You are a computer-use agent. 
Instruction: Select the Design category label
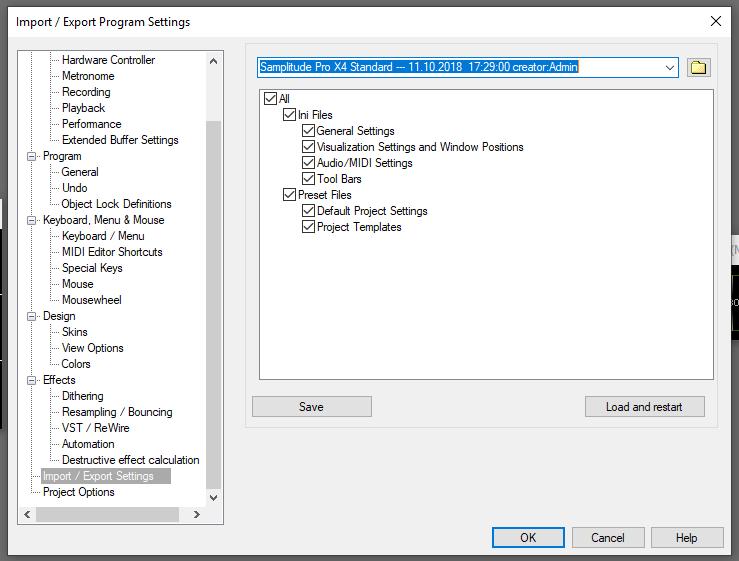tap(59, 316)
